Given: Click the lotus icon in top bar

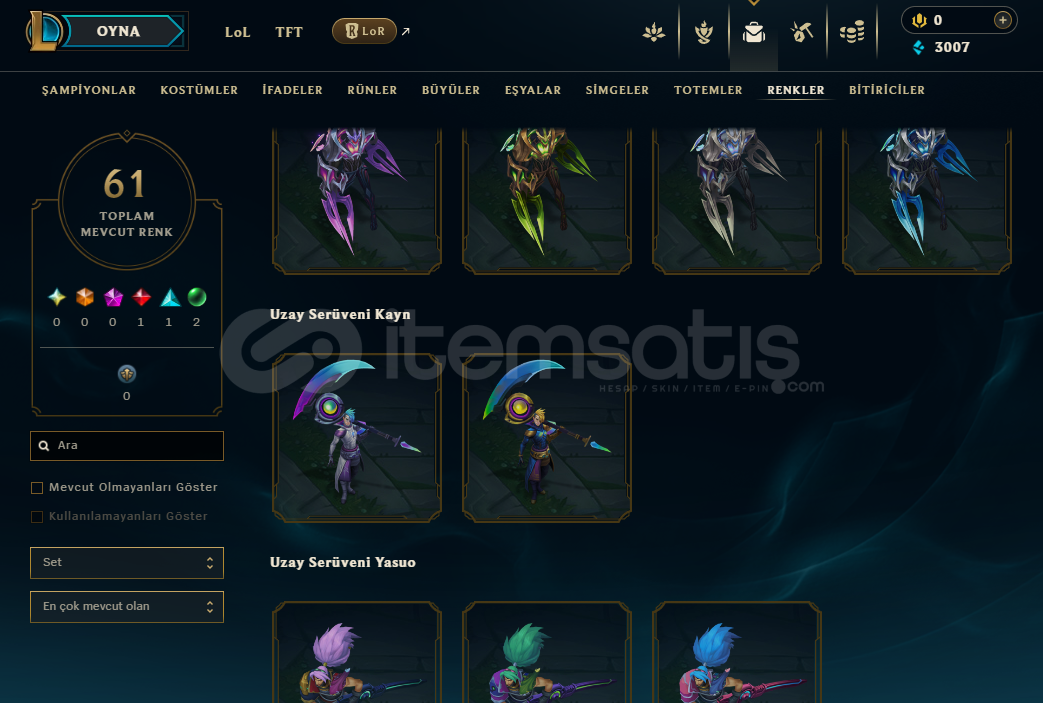Looking at the screenshot, I should click(654, 32).
